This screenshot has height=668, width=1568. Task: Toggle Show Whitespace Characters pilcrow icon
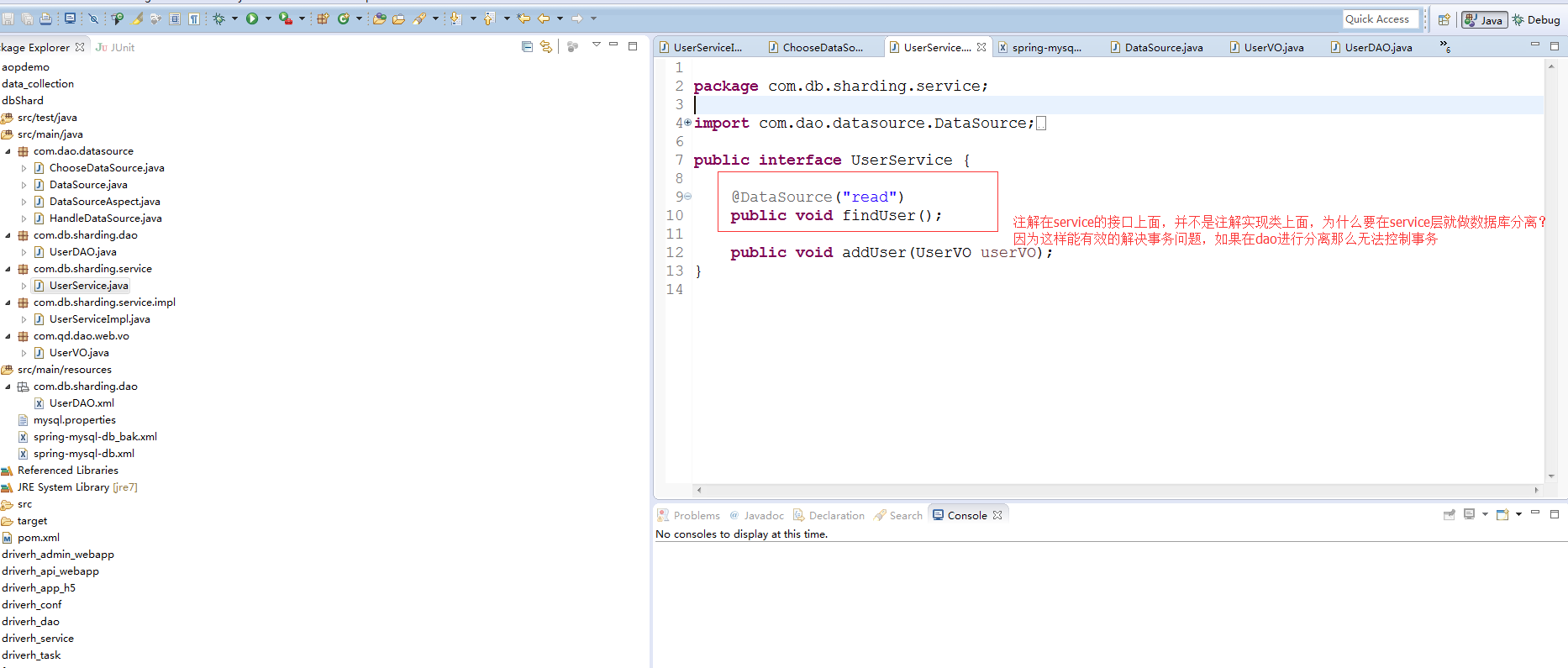click(x=194, y=18)
